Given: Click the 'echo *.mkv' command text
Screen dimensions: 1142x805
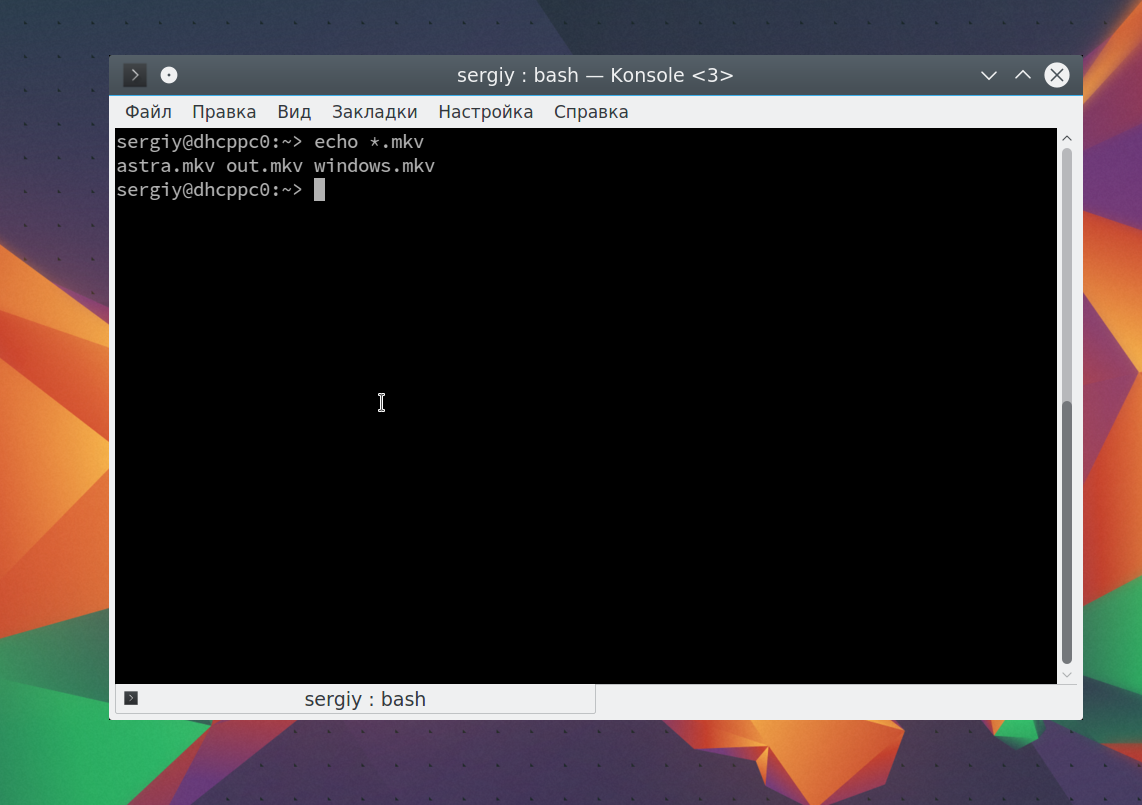Looking at the screenshot, I should click(x=369, y=142).
